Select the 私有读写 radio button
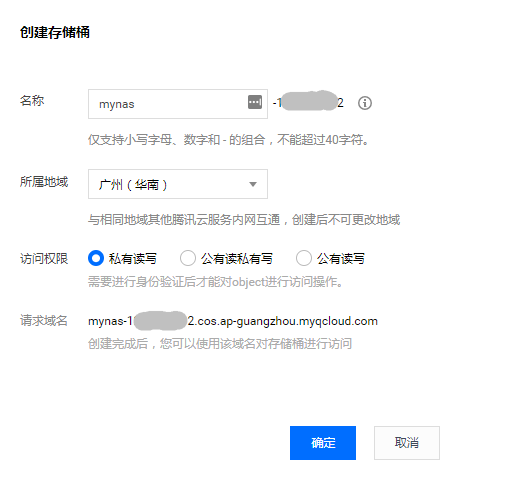 pyautogui.click(x=96, y=258)
